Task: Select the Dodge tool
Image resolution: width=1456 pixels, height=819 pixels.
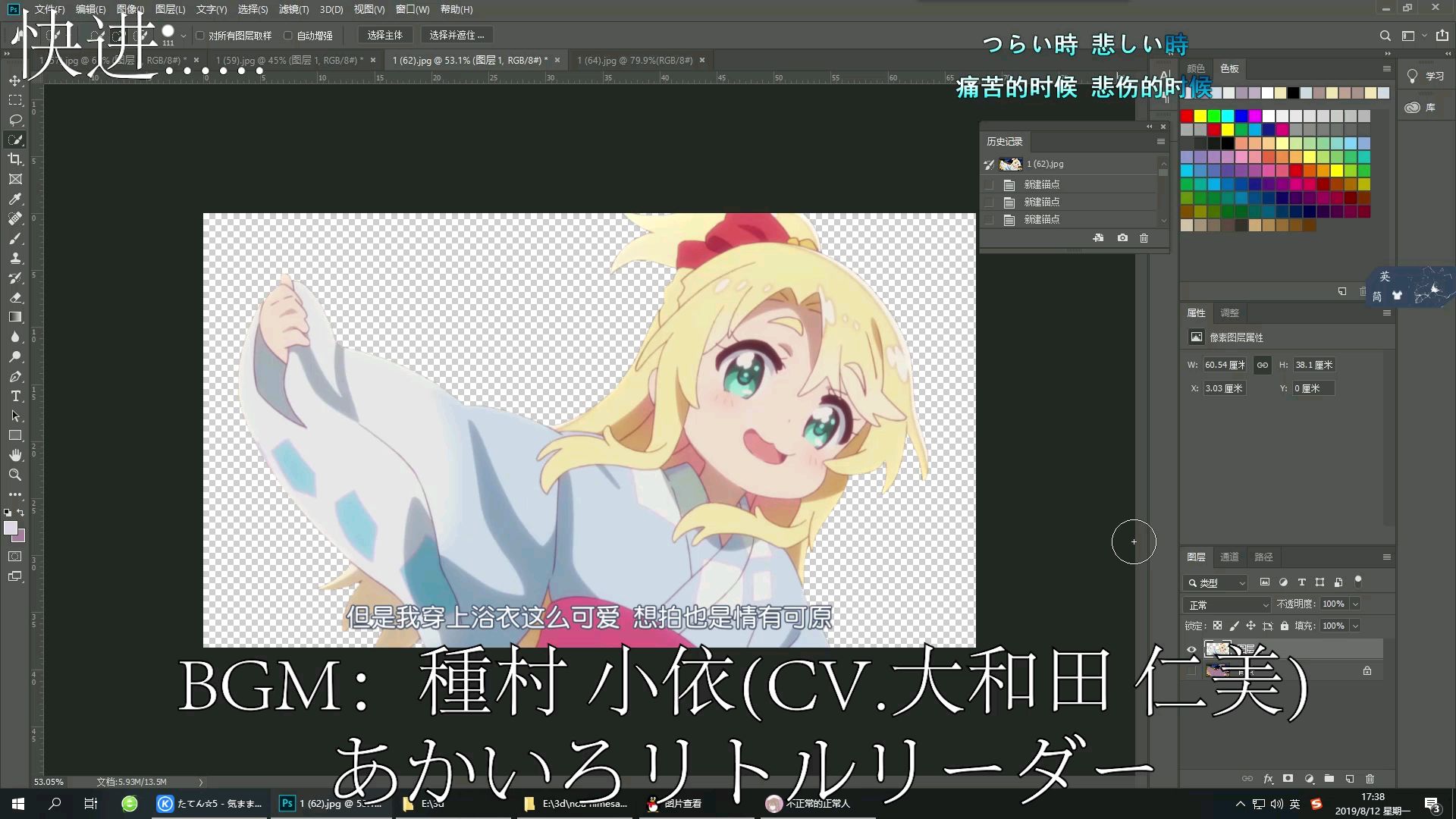Action: [x=15, y=356]
